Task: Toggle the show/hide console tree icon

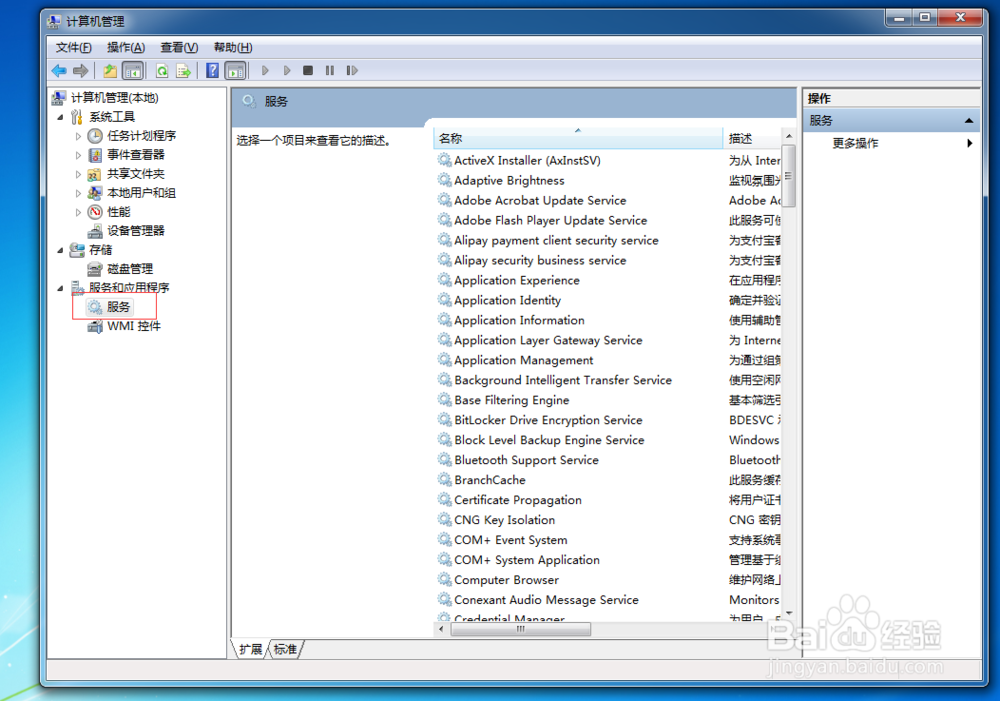Action: pos(133,71)
